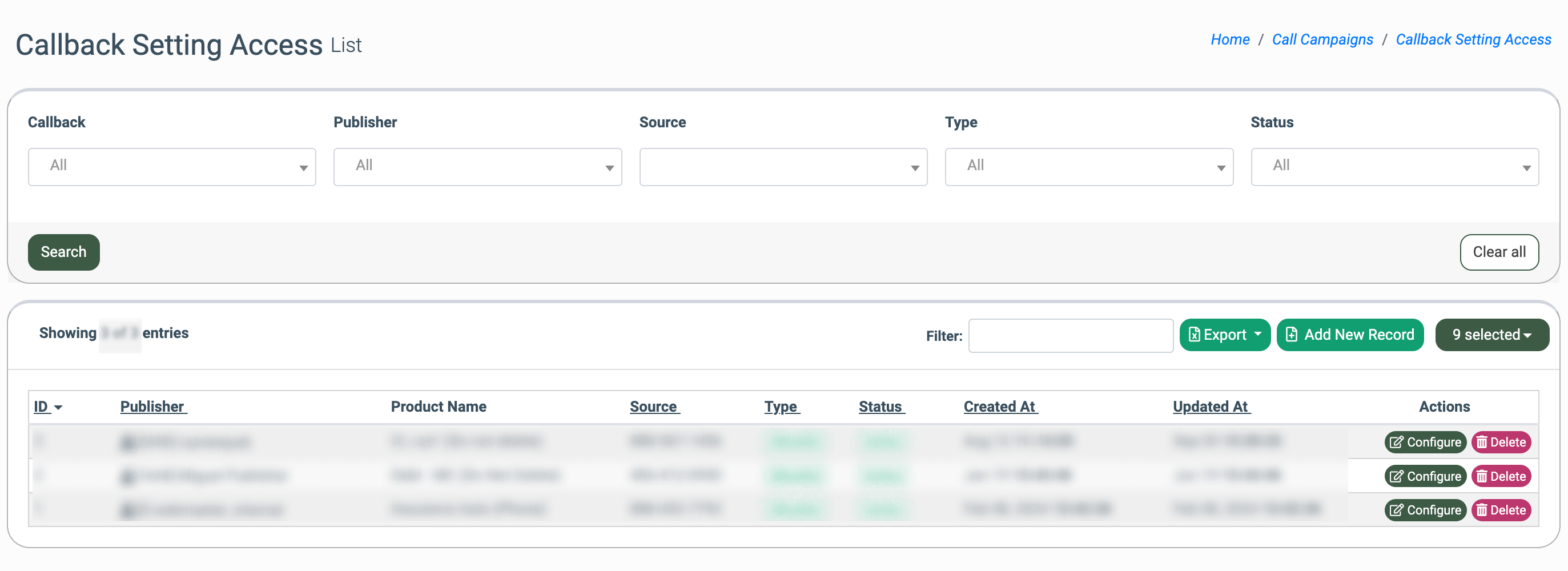Delete the second table record
Image resolution: width=1568 pixels, height=571 pixels.
tap(1501, 476)
